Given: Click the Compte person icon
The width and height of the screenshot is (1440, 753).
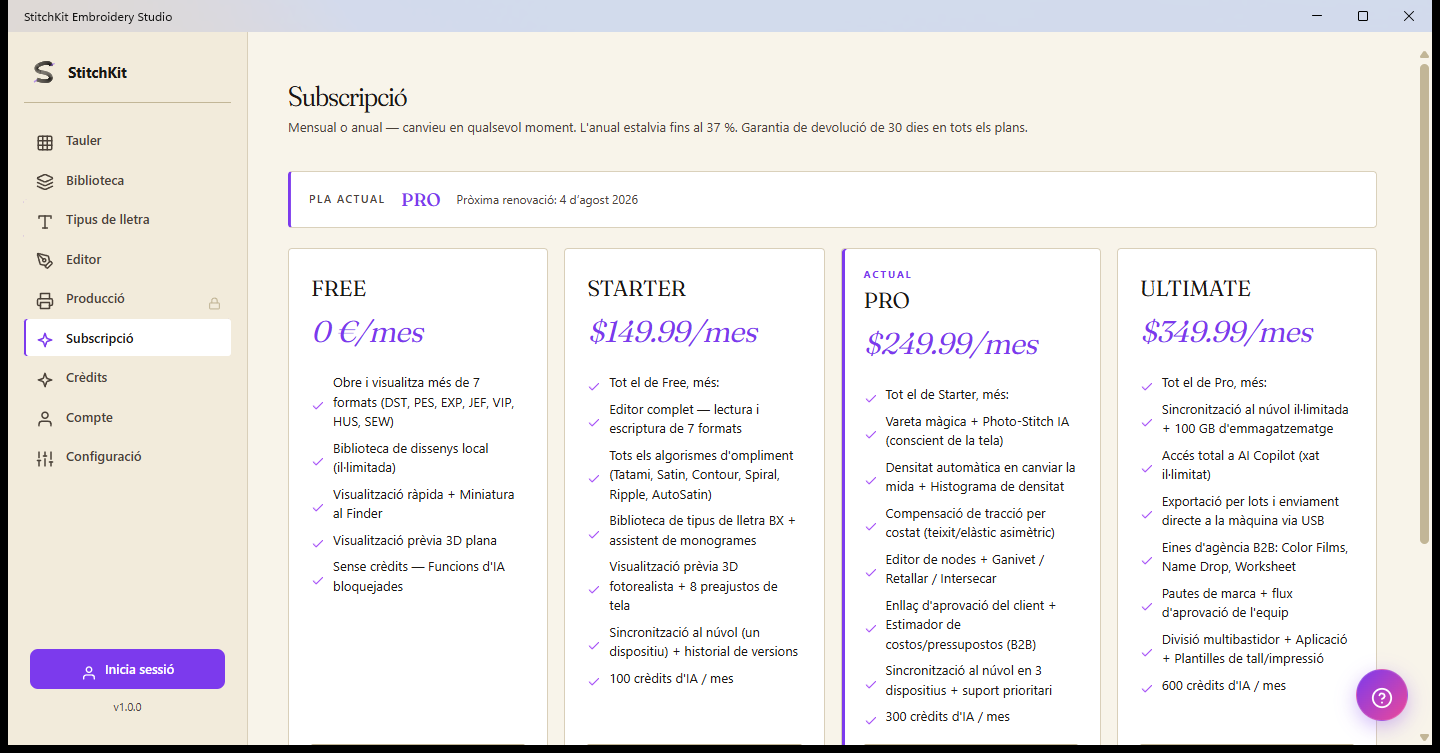Looking at the screenshot, I should (x=45, y=418).
